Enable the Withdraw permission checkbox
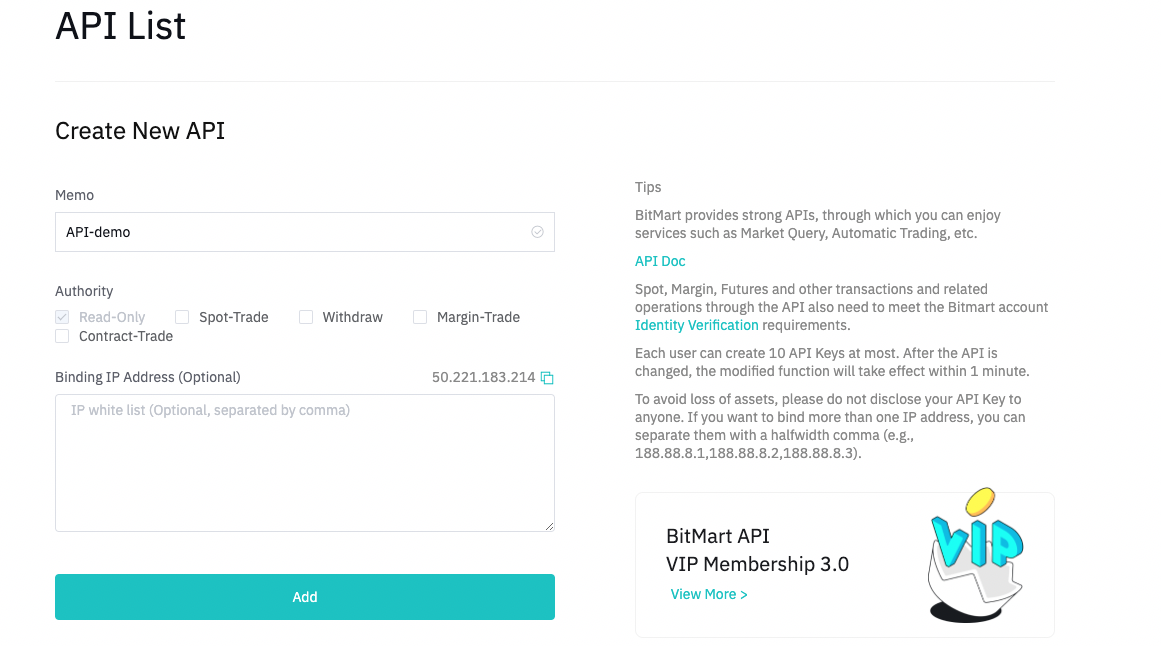 coord(306,317)
